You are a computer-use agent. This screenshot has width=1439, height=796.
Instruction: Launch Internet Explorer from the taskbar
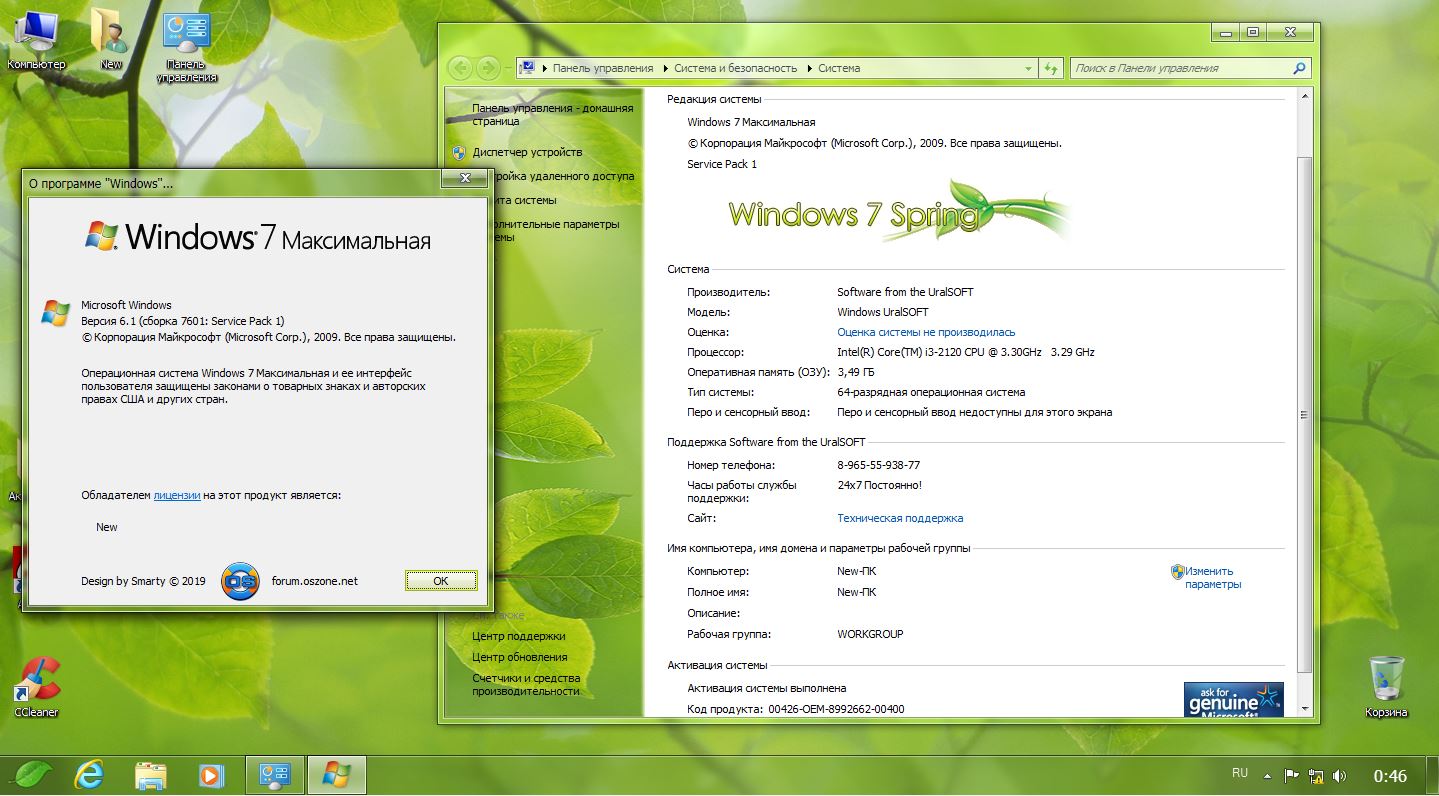coord(90,775)
